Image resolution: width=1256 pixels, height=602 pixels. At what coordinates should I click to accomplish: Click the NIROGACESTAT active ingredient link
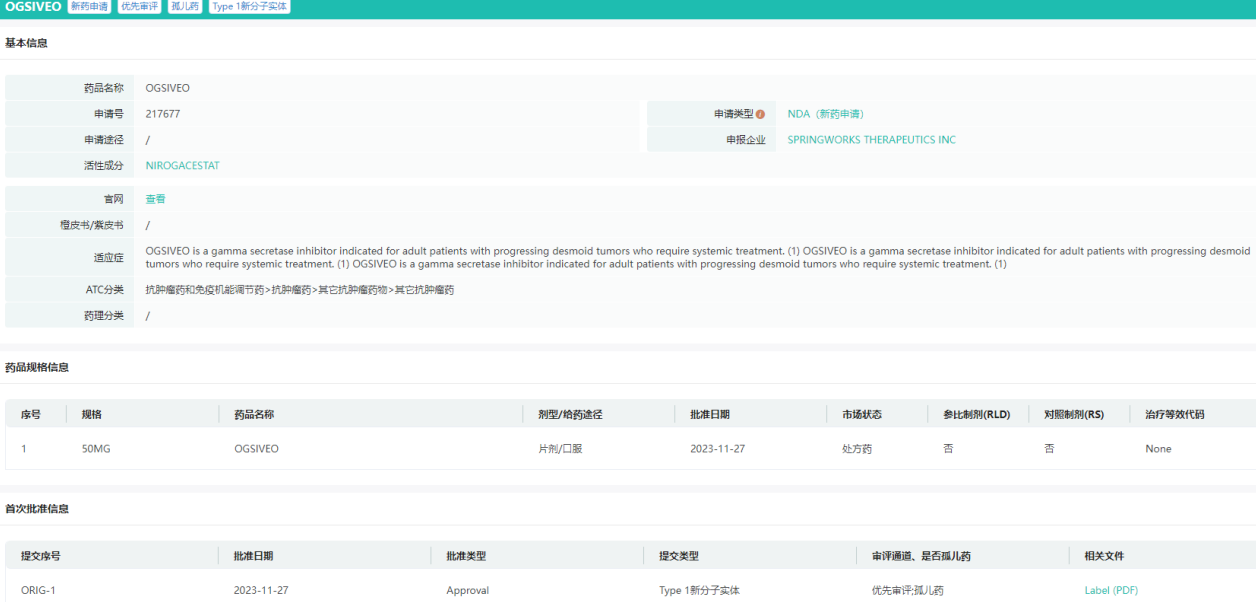click(182, 166)
